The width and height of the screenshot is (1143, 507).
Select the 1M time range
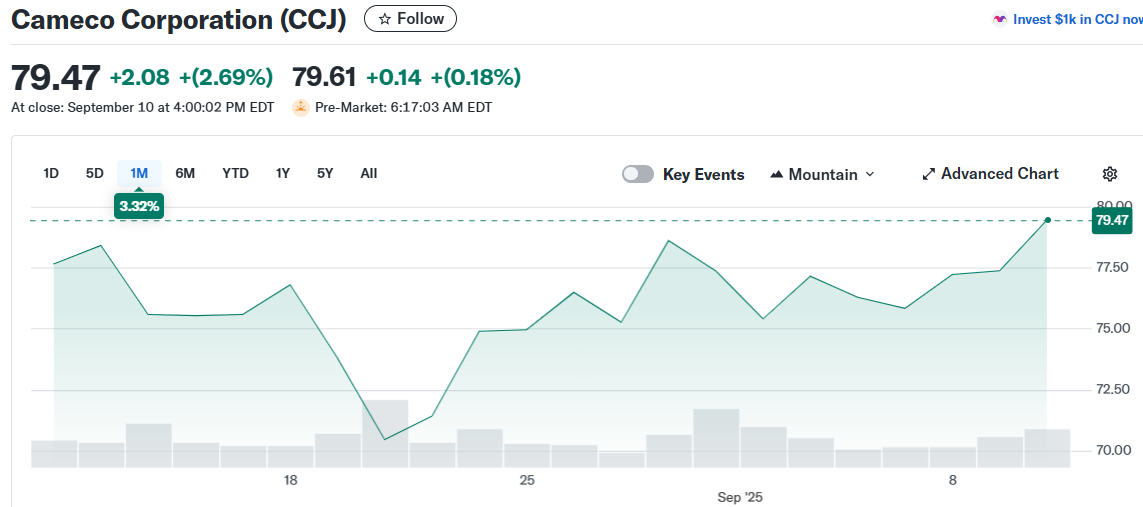pyautogui.click(x=139, y=173)
